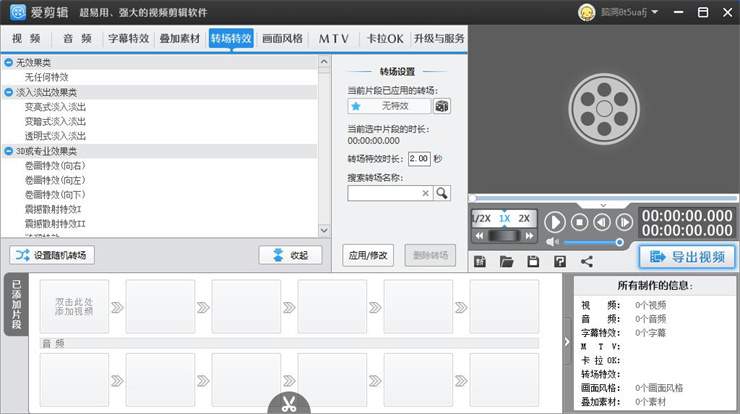Collapse the right info panel arrow

(x=567, y=342)
